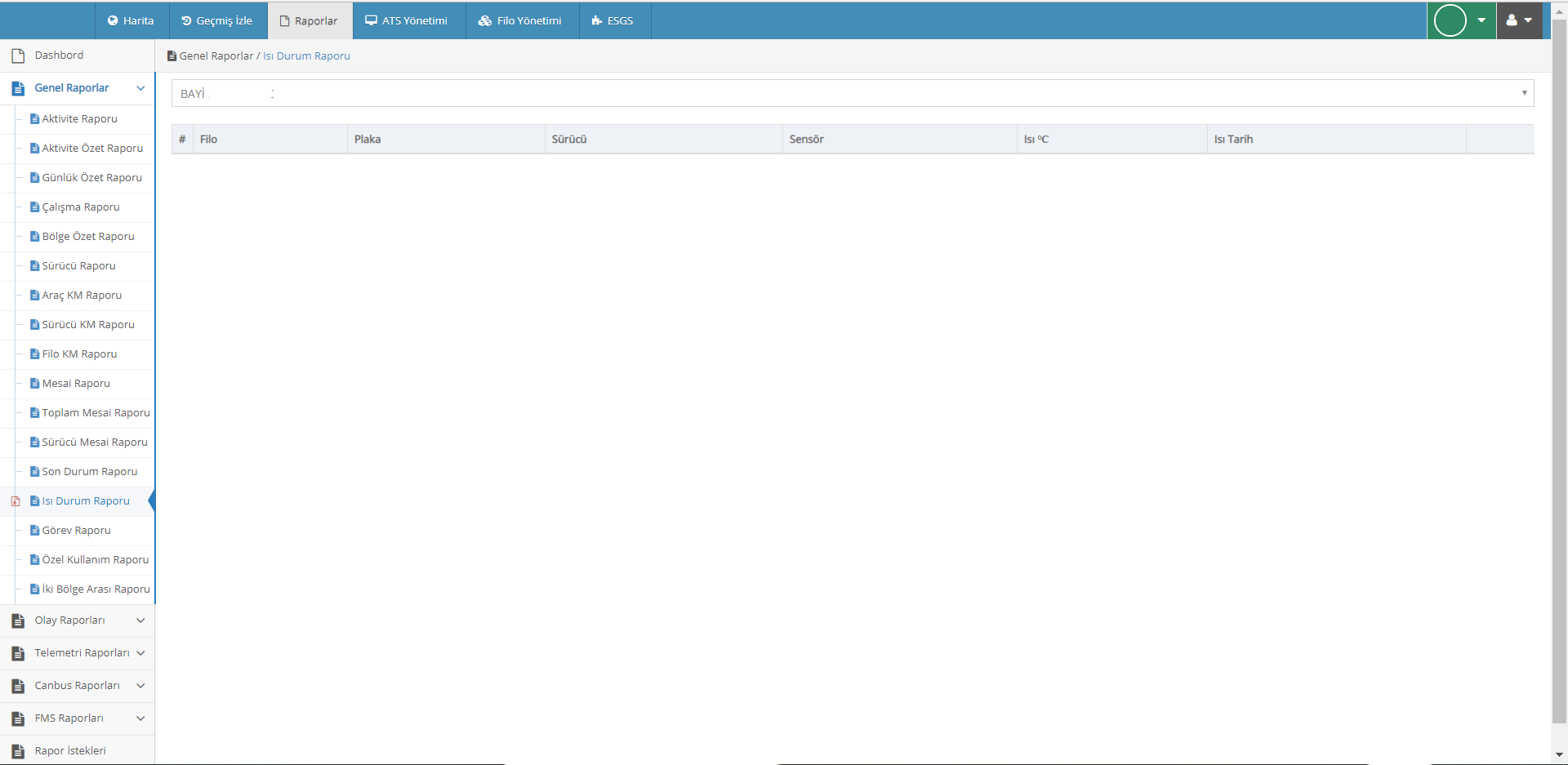Sort by the Isı Tarih column header
The width and height of the screenshot is (1568, 765).
tap(1337, 140)
